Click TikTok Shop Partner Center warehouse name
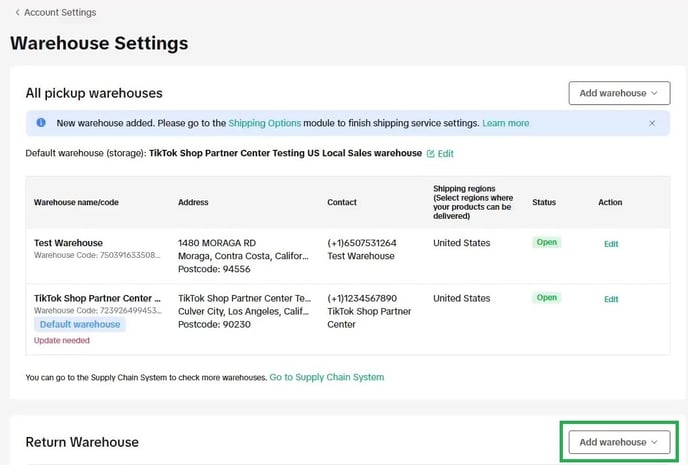This screenshot has height=465, width=688. click(97, 298)
